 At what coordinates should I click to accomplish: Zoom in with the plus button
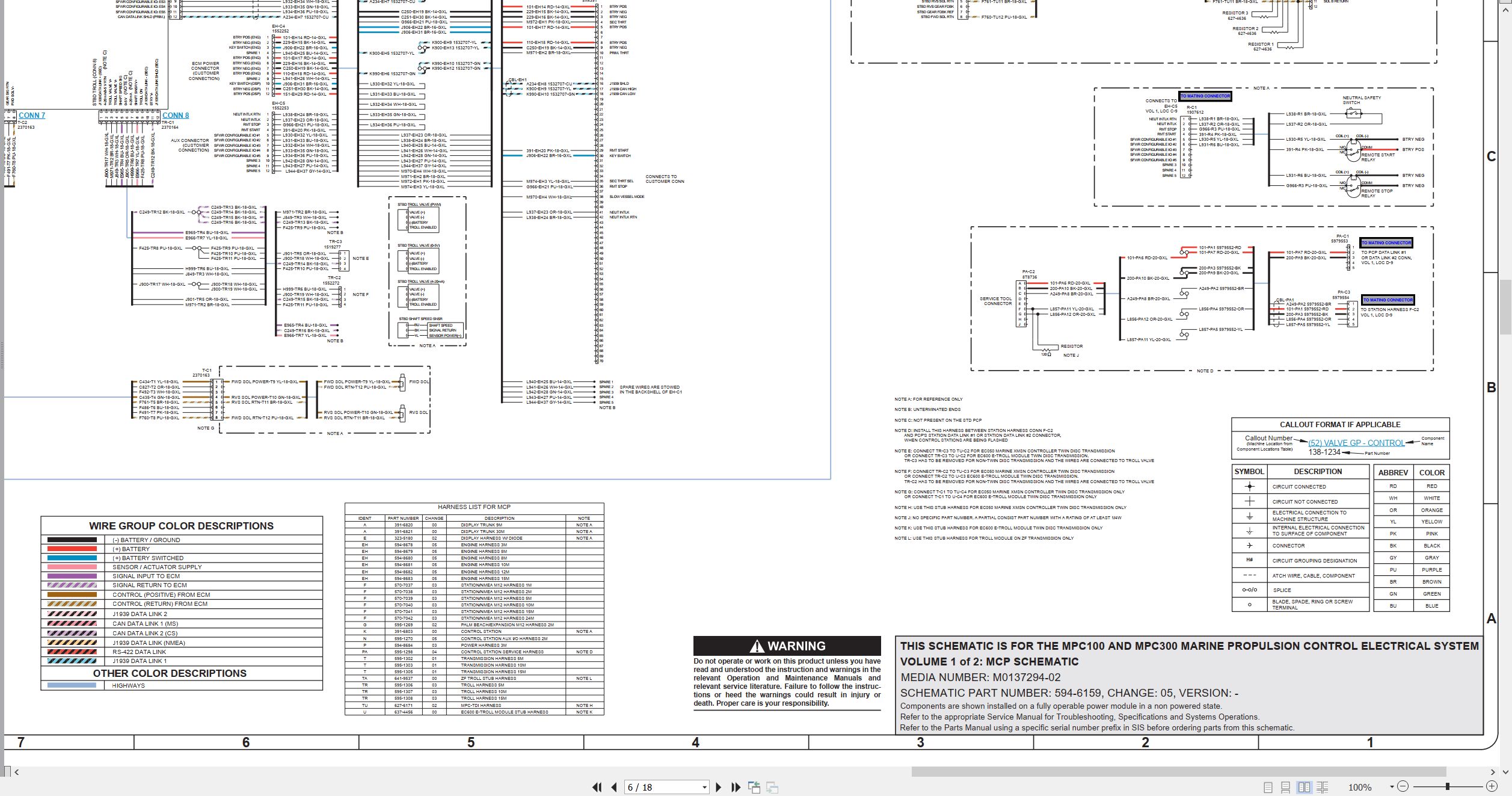[x=1492, y=786]
